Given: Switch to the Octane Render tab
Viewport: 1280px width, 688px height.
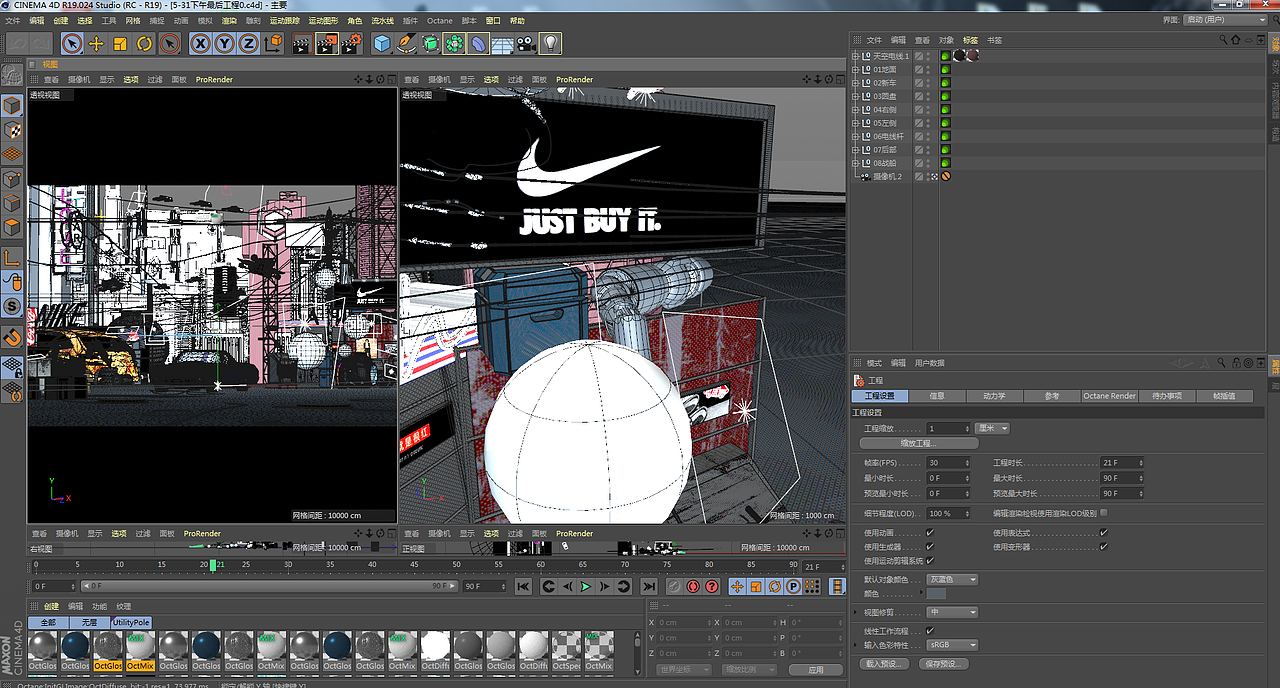Looking at the screenshot, I should 1109,396.
